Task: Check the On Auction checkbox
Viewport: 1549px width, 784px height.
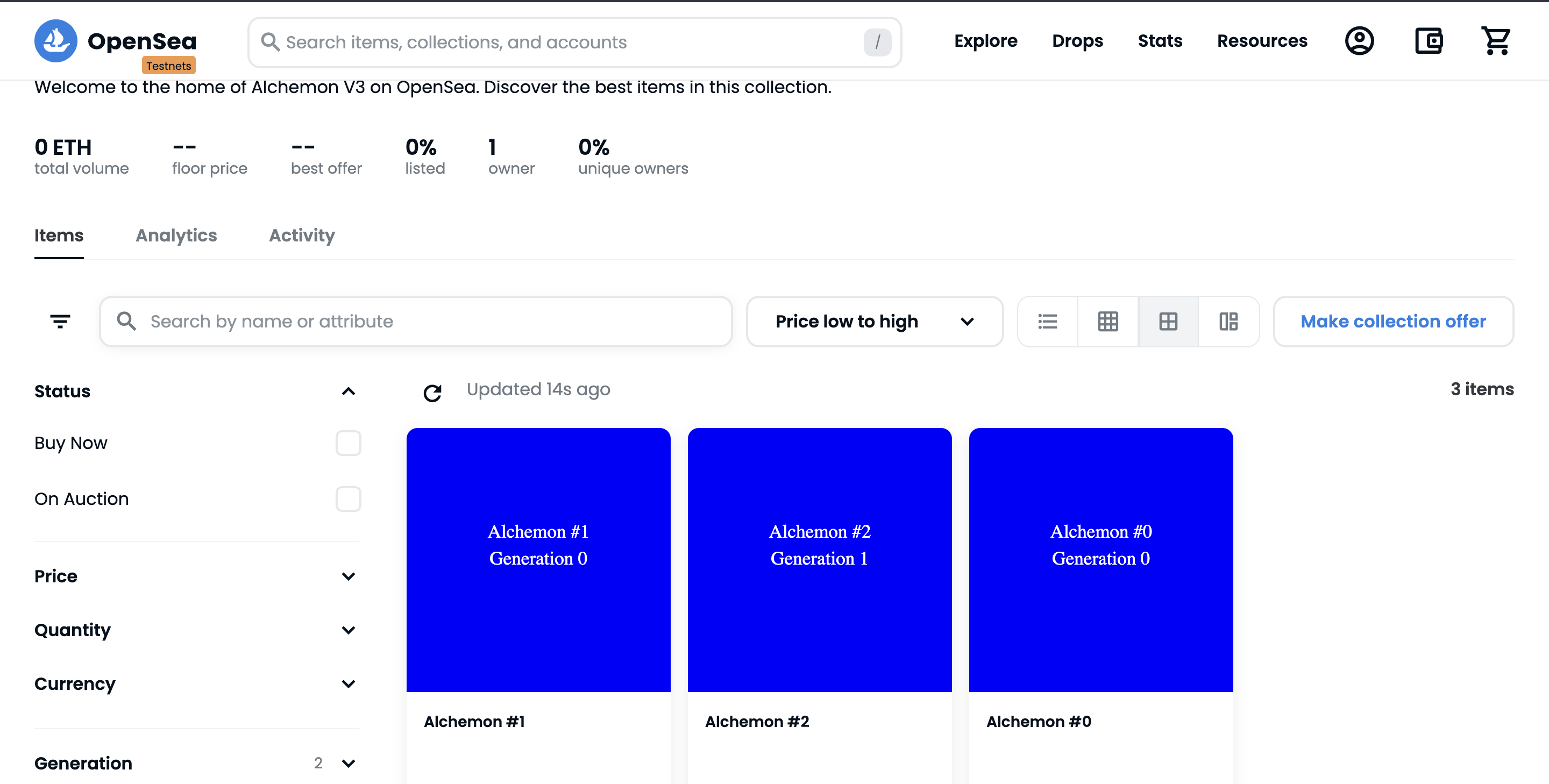Action: (x=348, y=499)
